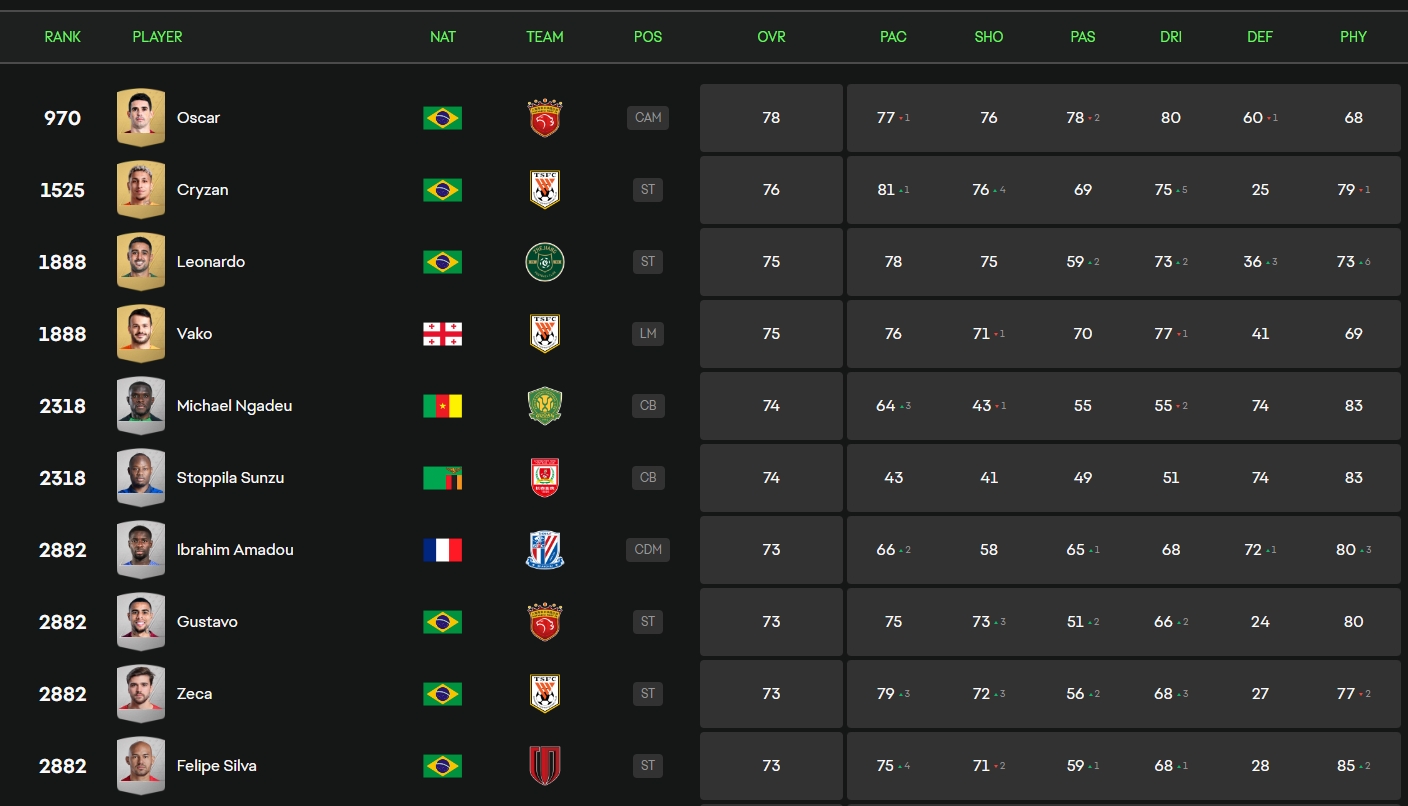Click Oscar's Brazil flag icon
Screen dimensions: 1408x806
click(442, 118)
